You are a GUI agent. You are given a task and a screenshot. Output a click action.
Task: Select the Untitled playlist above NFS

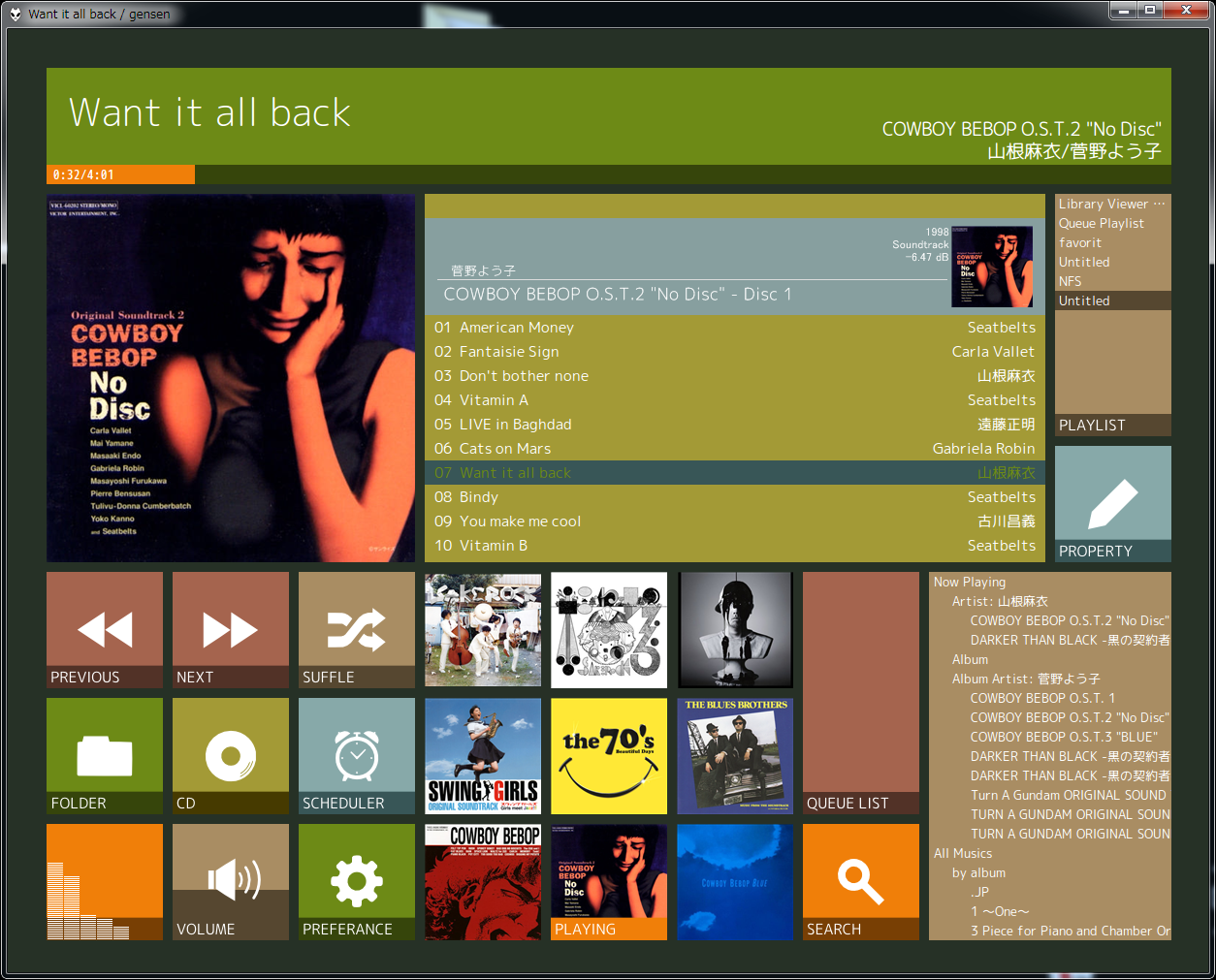tap(1113, 262)
